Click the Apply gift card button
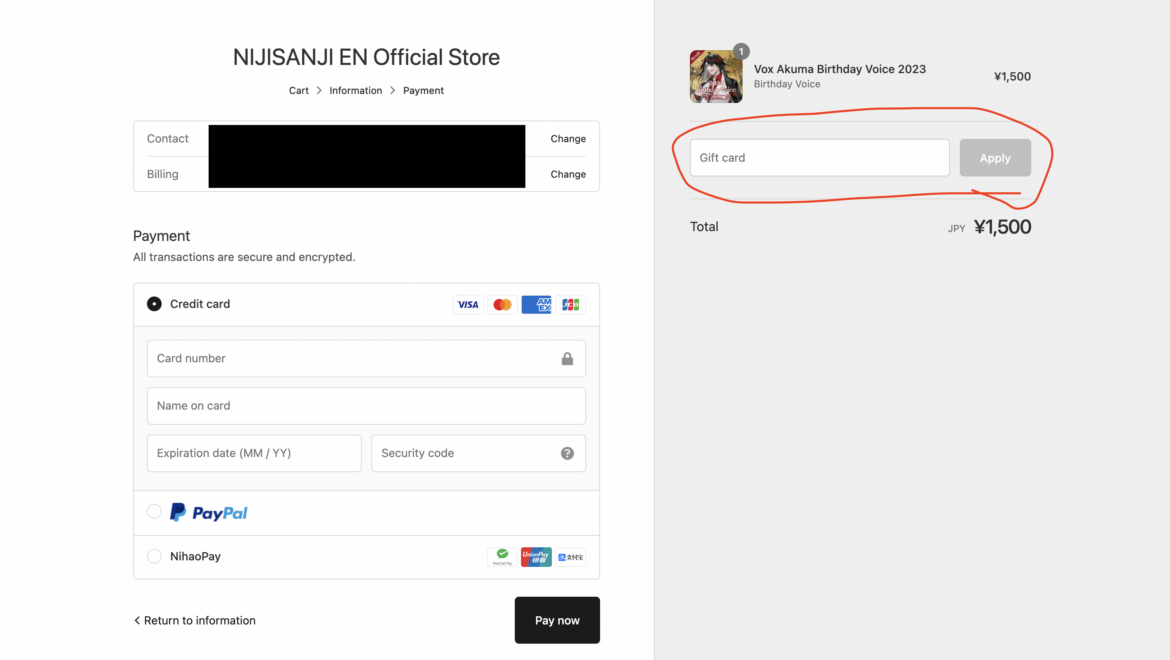The height and width of the screenshot is (660, 1170). click(x=994, y=157)
